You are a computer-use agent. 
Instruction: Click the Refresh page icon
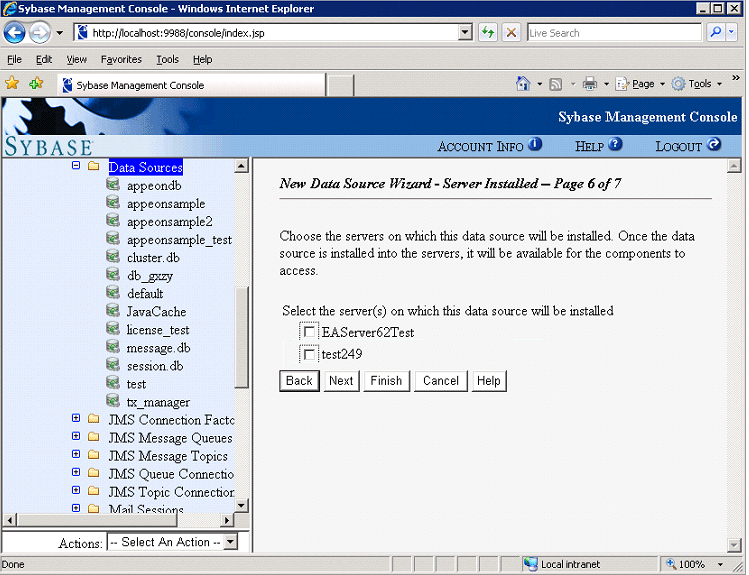click(487, 32)
